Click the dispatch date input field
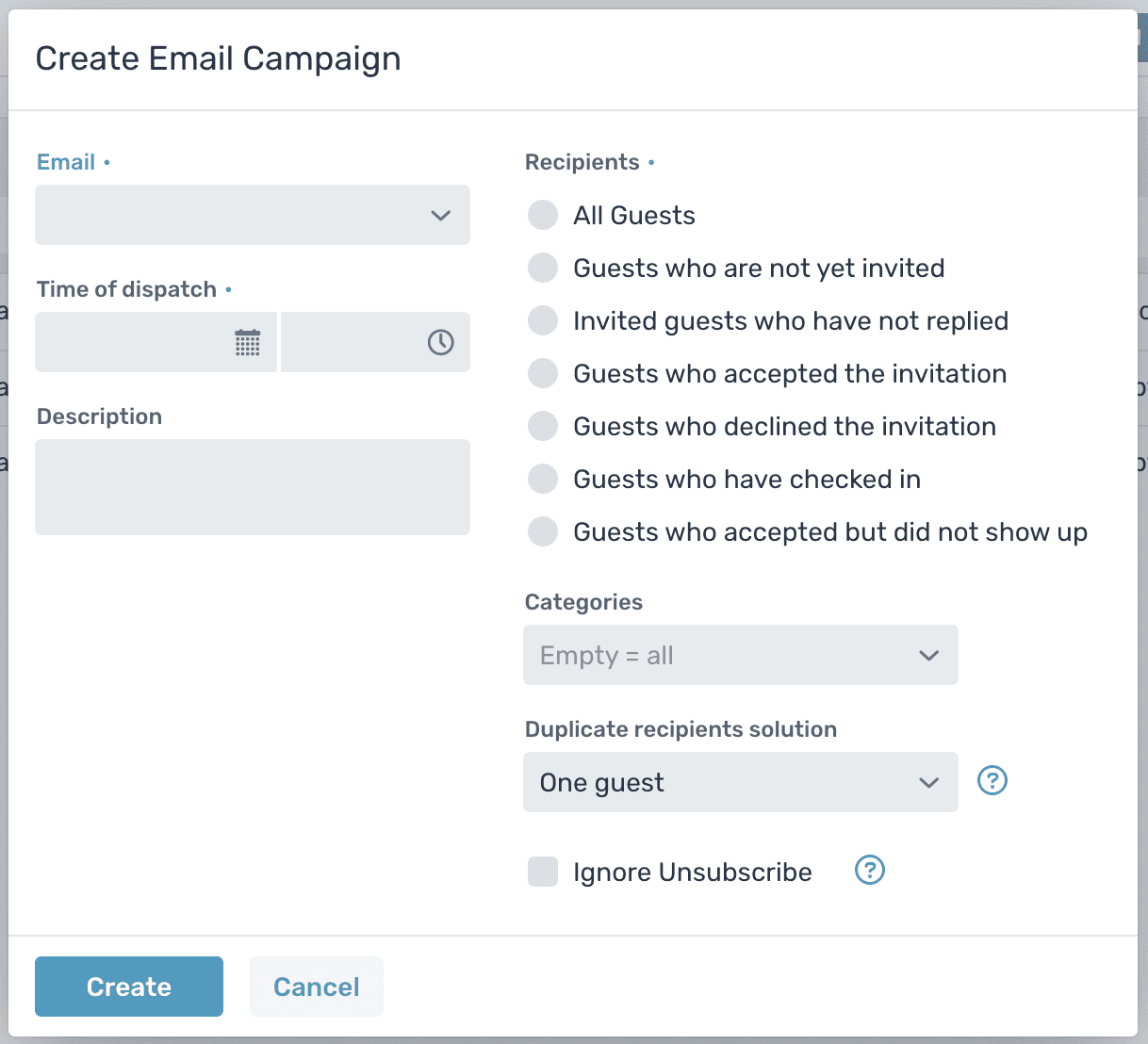This screenshot has width=1148, height=1044. tap(132, 342)
